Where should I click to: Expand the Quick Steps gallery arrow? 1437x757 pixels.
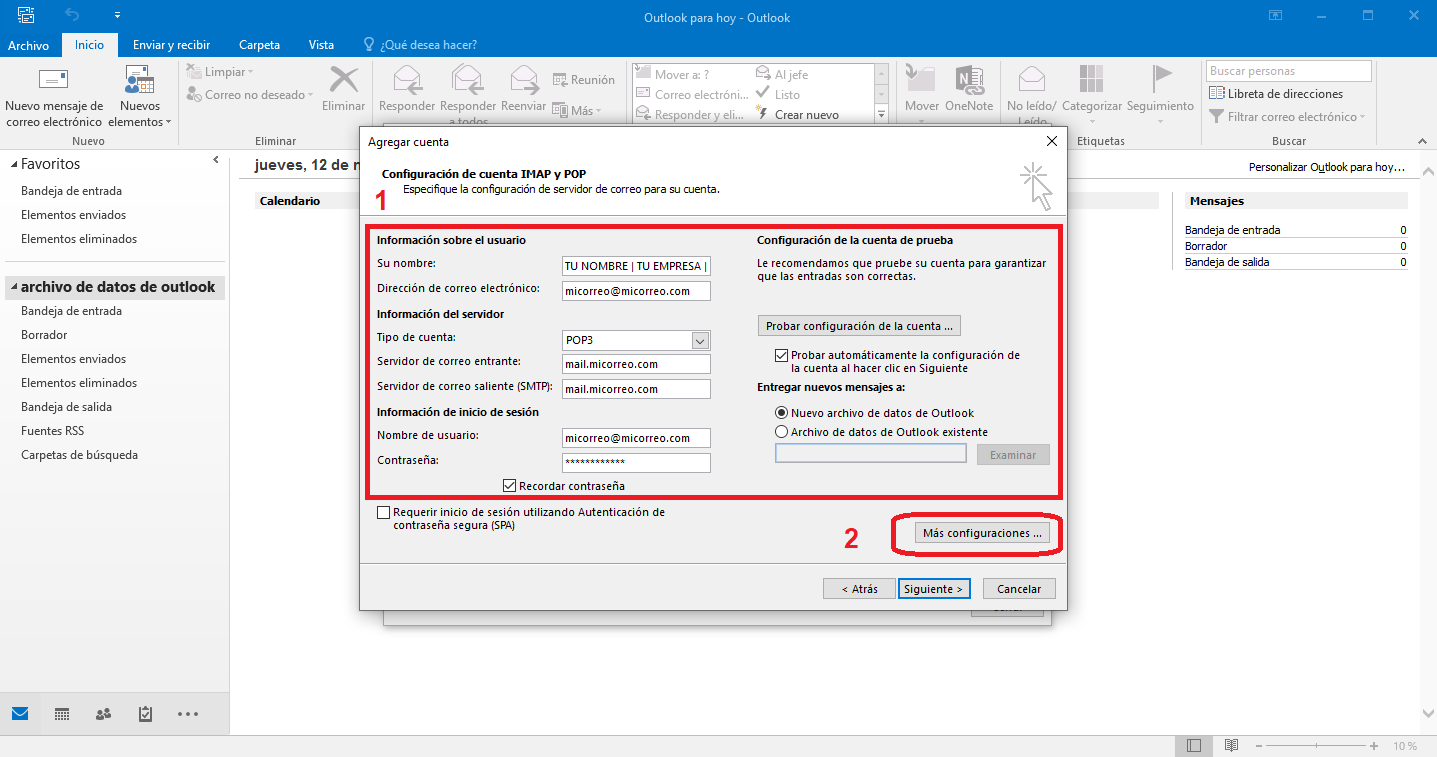(881, 116)
